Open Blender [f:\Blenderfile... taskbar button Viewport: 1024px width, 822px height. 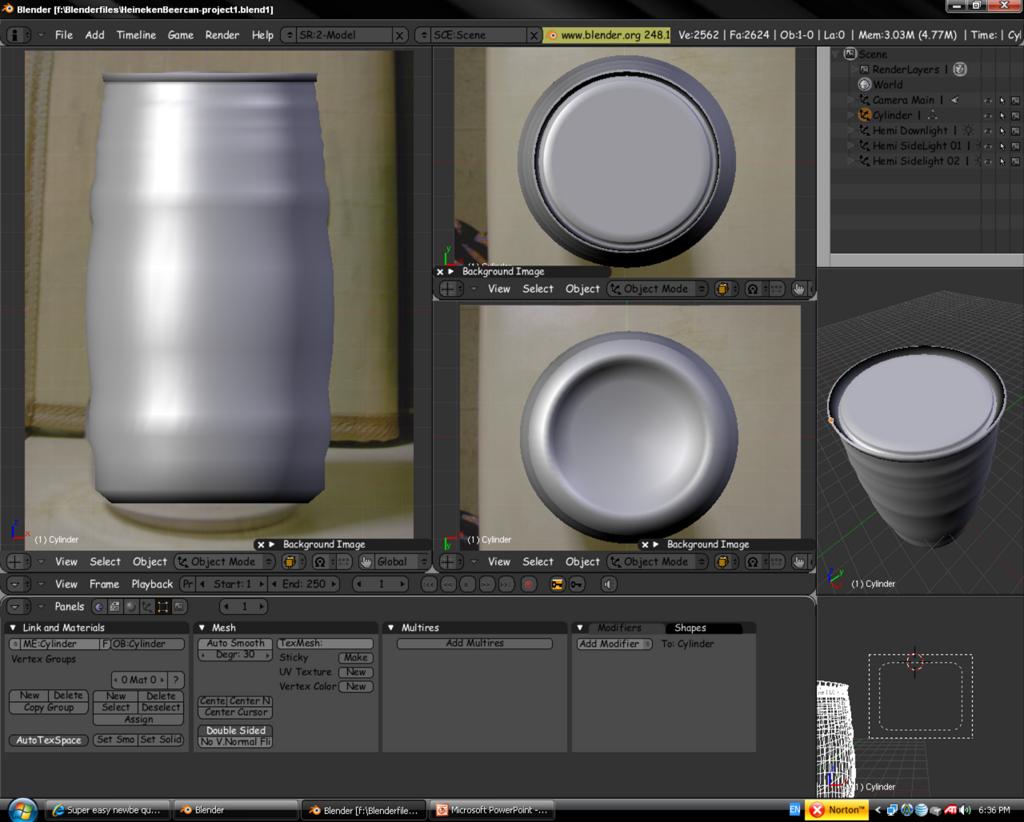pyautogui.click(x=364, y=810)
